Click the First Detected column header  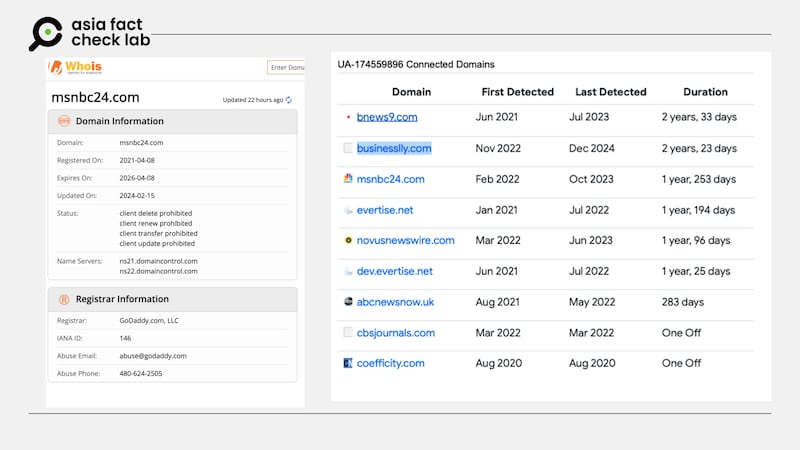[517, 92]
